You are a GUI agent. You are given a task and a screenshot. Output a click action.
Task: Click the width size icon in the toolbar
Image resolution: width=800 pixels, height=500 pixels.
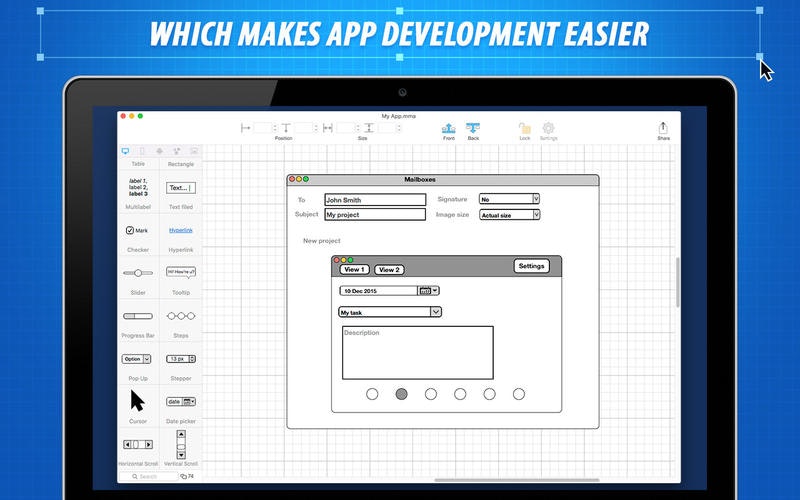pyautogui.click(x=328, y=128)
